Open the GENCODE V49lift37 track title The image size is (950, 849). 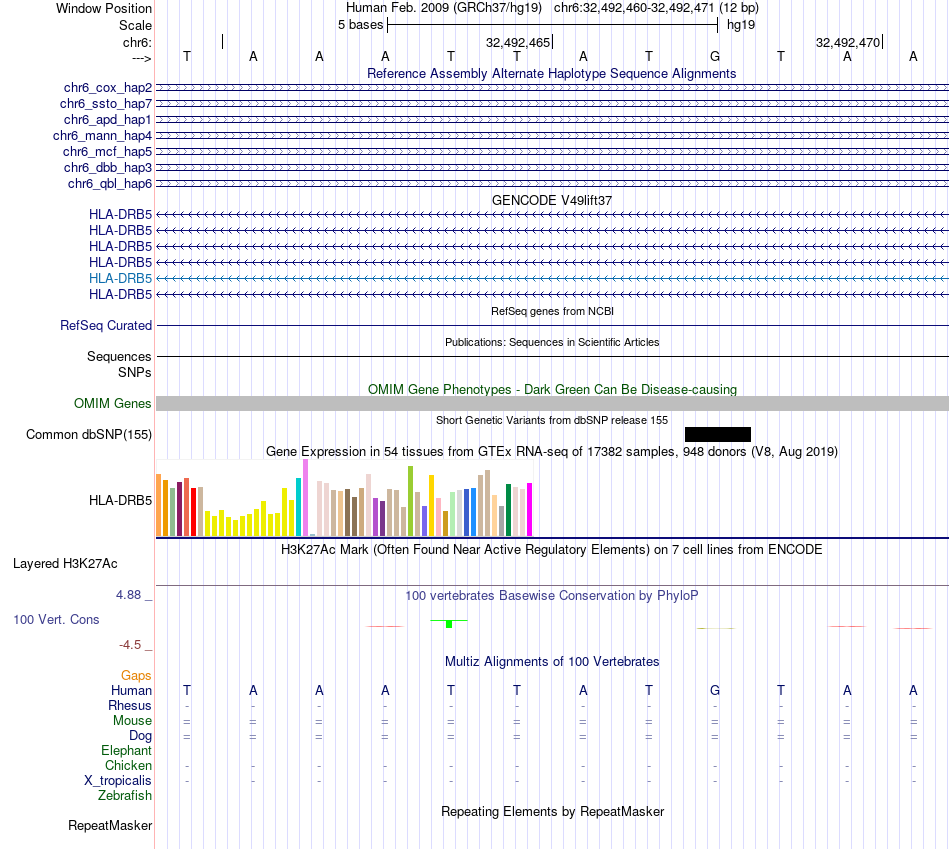point(552,200)
